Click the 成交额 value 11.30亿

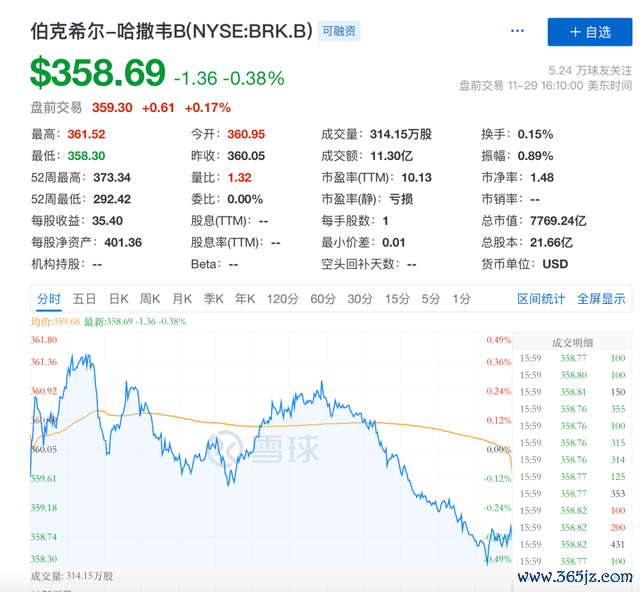pyautogui.click(x=391, y=156)
